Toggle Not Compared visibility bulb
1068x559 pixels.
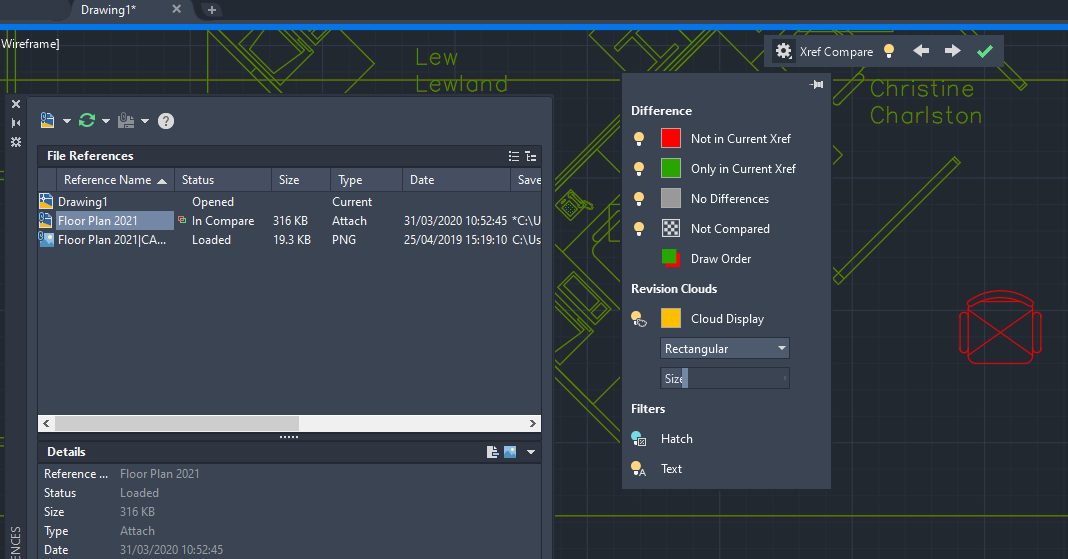[639, 229]
